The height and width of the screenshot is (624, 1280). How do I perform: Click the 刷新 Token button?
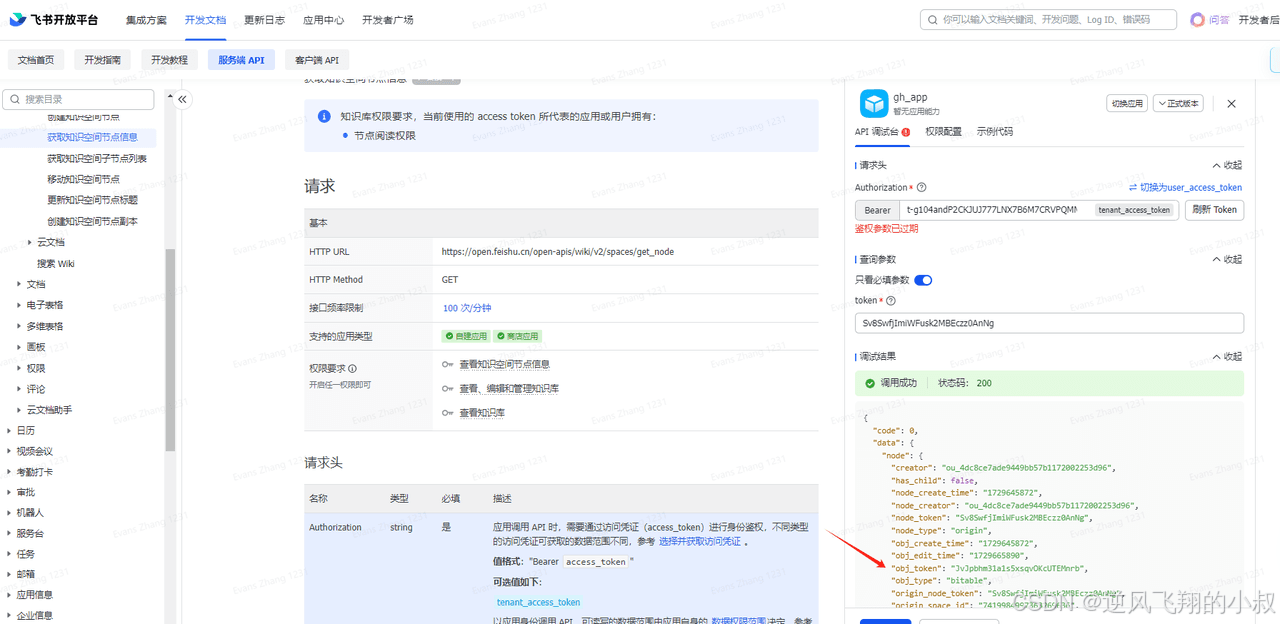click(x=1214, y=210)
